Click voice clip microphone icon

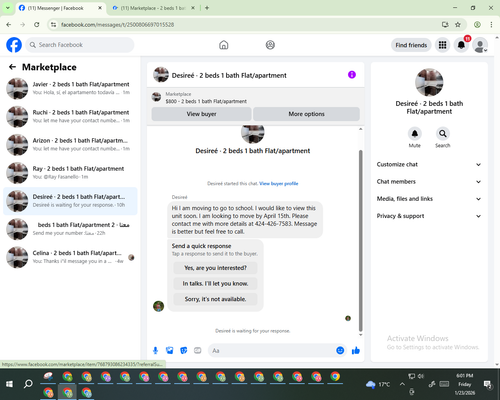(x=155, y=350)
